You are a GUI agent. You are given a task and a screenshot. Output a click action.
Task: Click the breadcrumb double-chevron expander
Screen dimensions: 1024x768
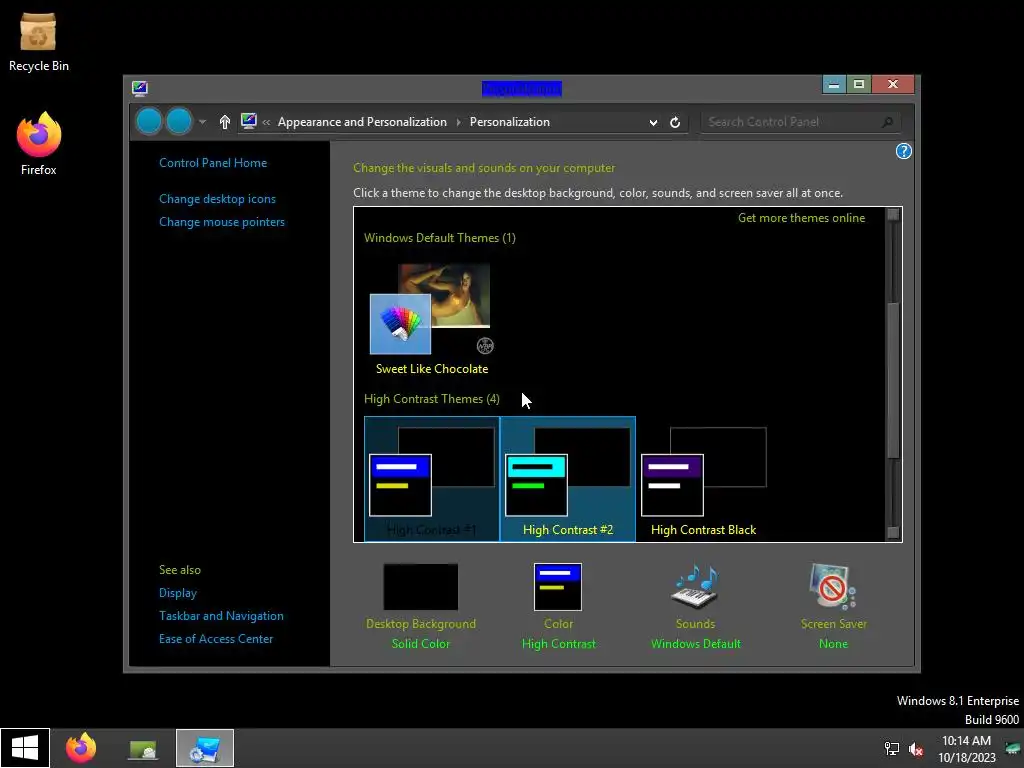266,122
